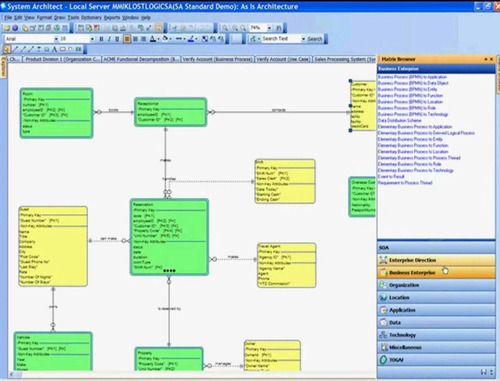Open the Reports menu
Screen dimensions: 500x381
112,17
